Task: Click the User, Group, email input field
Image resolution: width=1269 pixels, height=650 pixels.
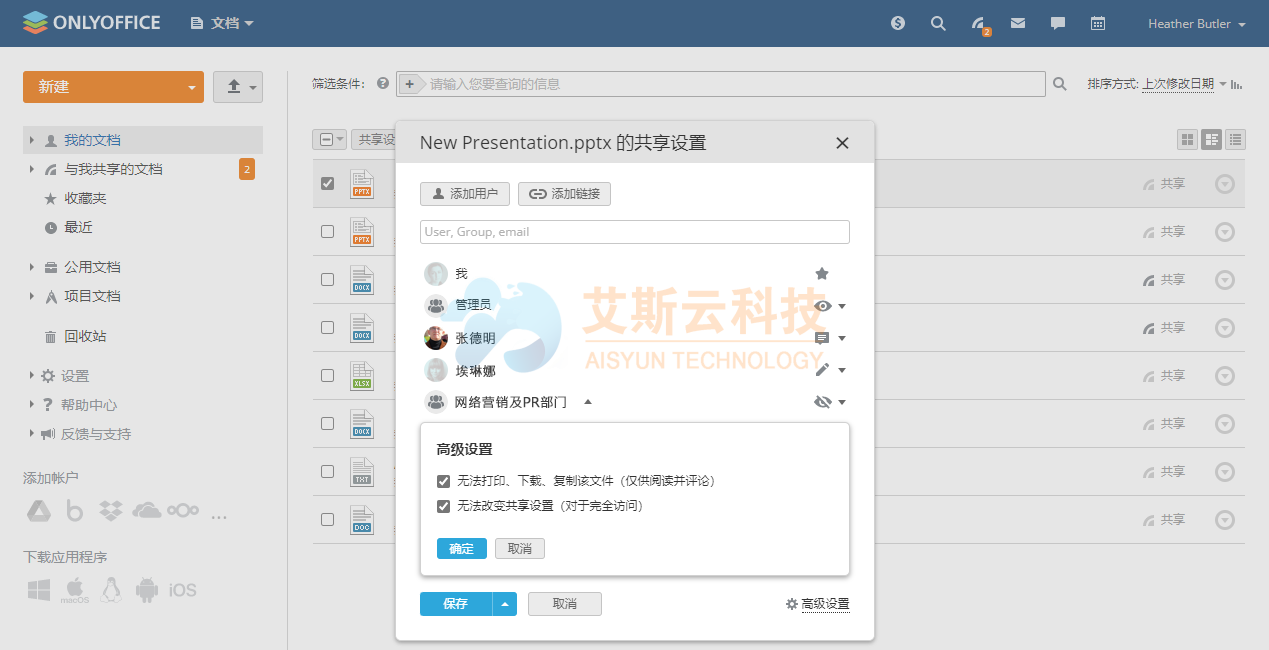Action: click(x=634, y=232)
